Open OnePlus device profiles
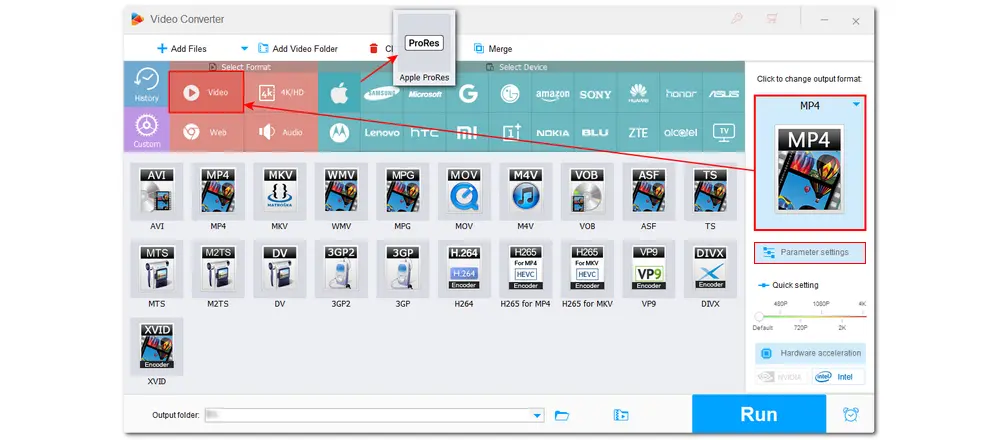The height and width of the screenshot is (440, 1000). point(510,133)
